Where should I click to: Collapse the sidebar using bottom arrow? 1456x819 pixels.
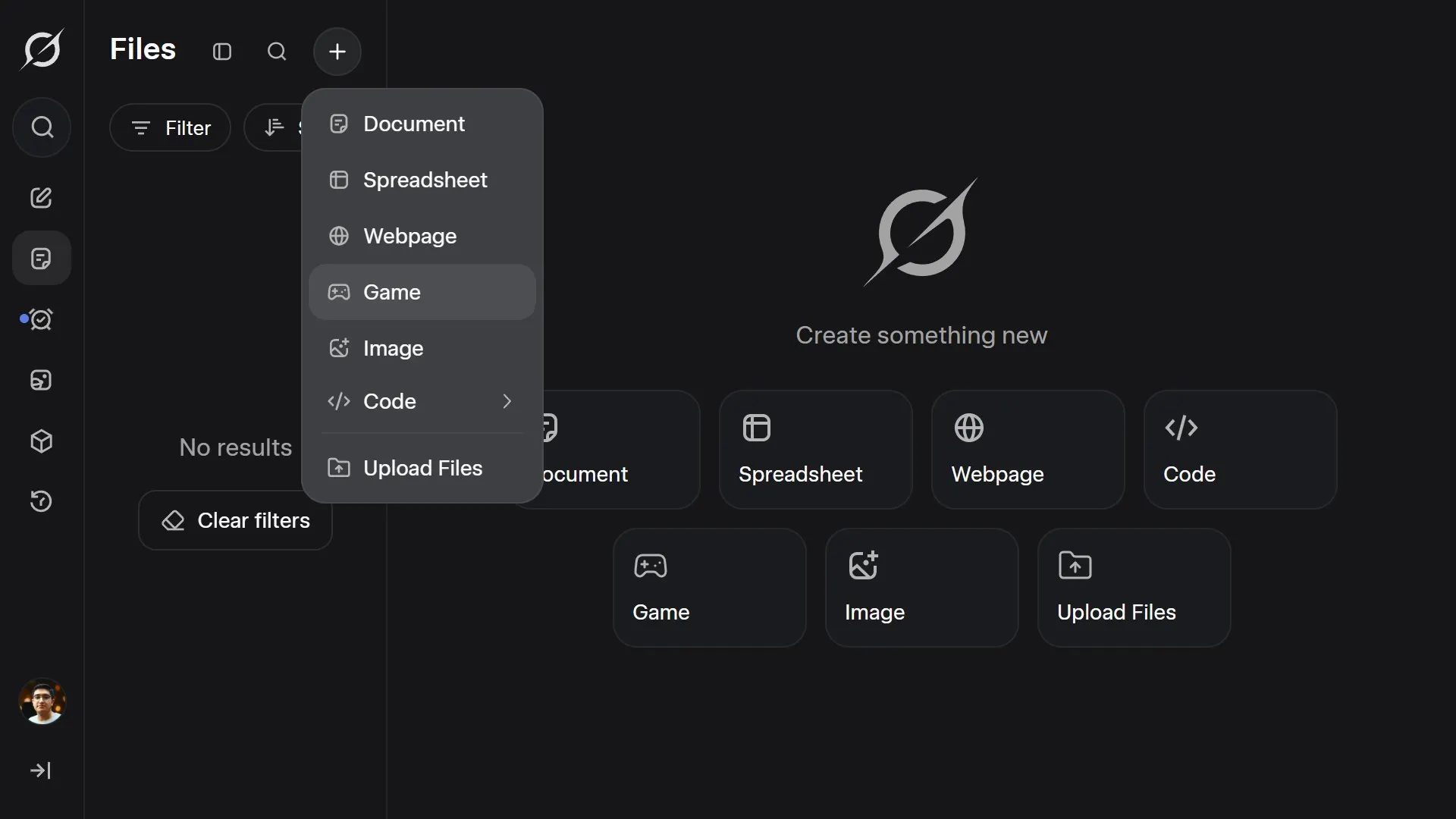[41, 770]
